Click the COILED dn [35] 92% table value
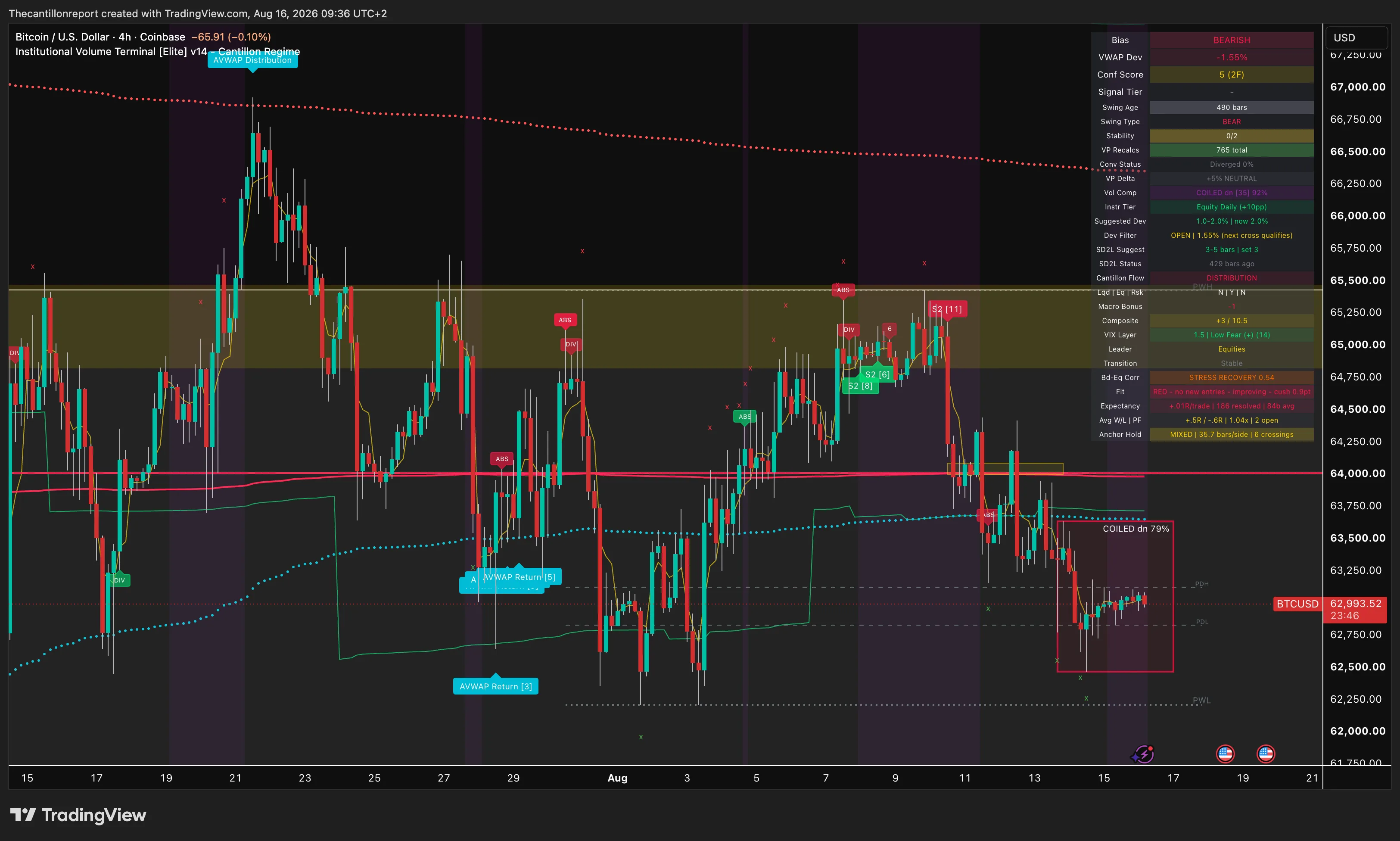 tap(1231, 193)
